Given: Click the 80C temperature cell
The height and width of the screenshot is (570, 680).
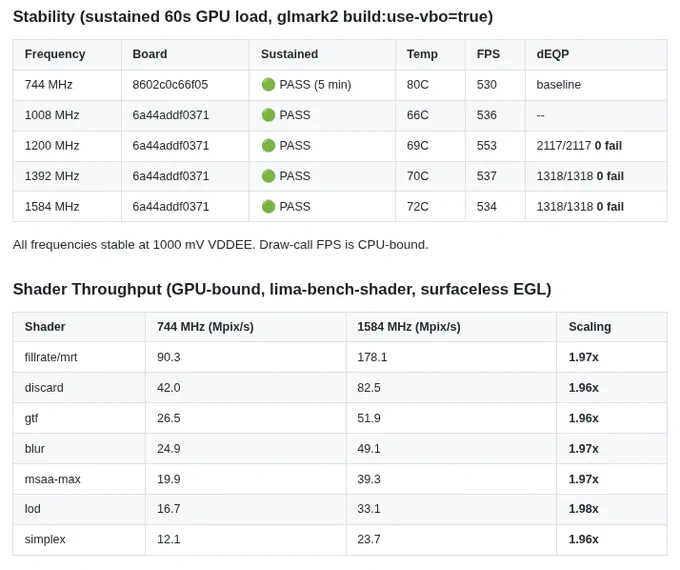Looking at the screenshot, I should click(x=417, y=84).
